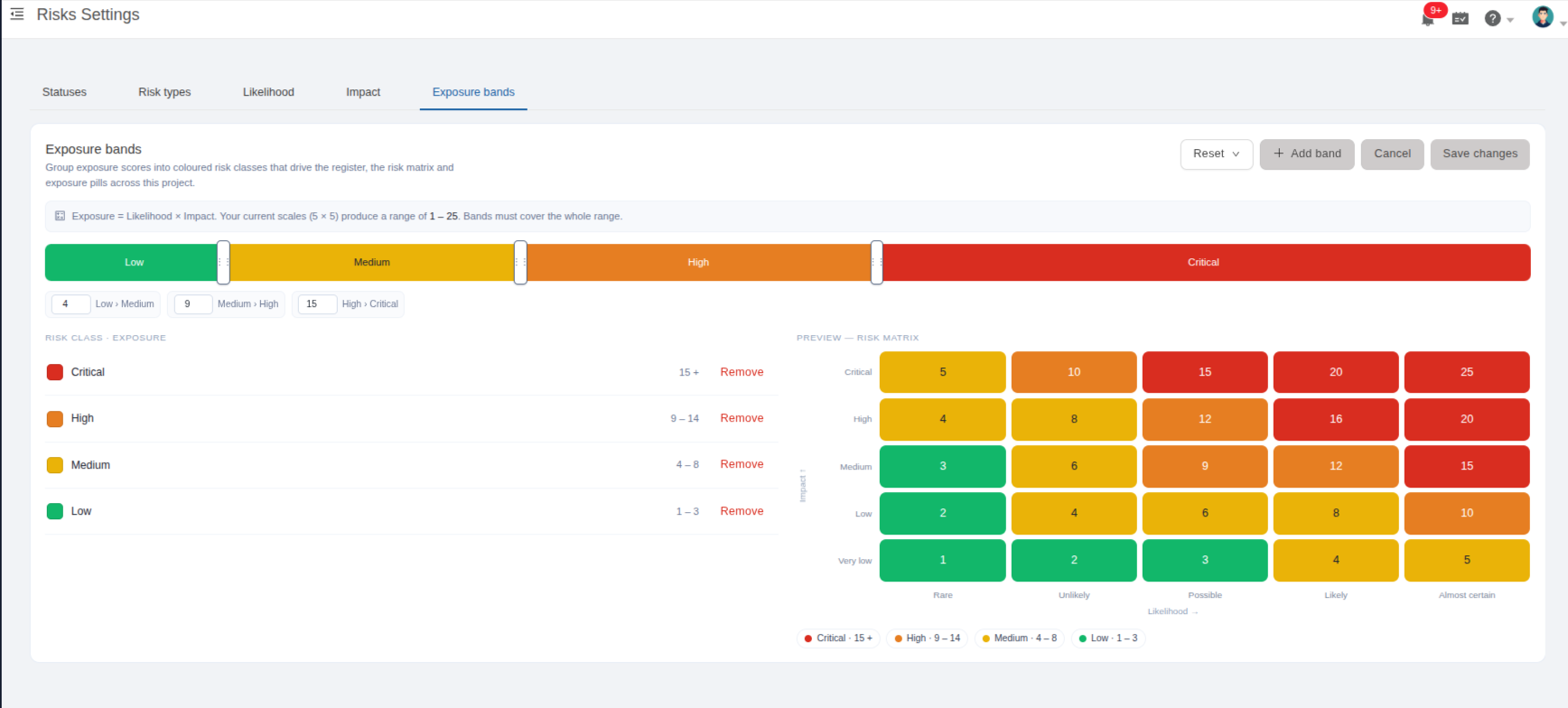Click the Medium risk class name
Viewport: 1568px width, 708px height.
[90, 465]
